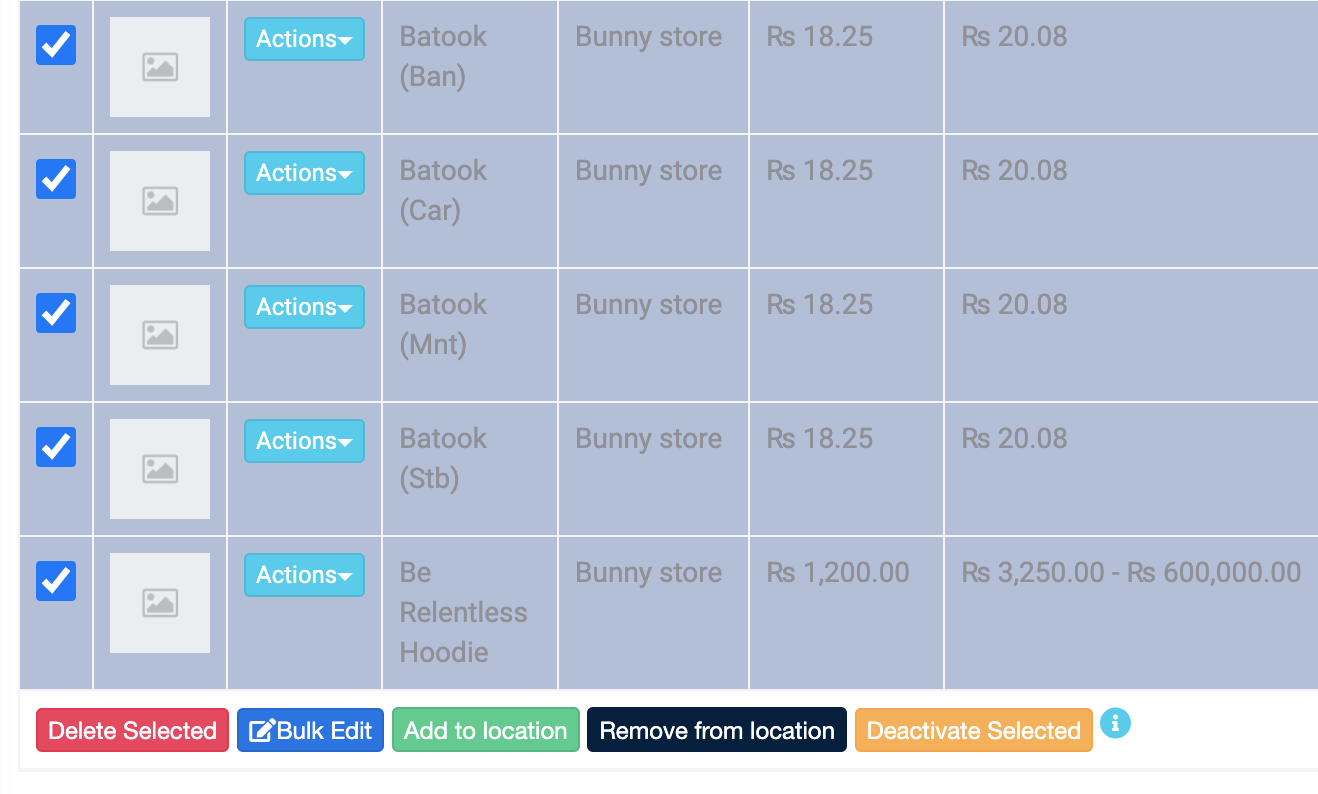Image resolution: width=1318 pixels, height=794 pixels.
Task: Open Actions dropdown for Batook (Car)
Action: pos(304,173)
